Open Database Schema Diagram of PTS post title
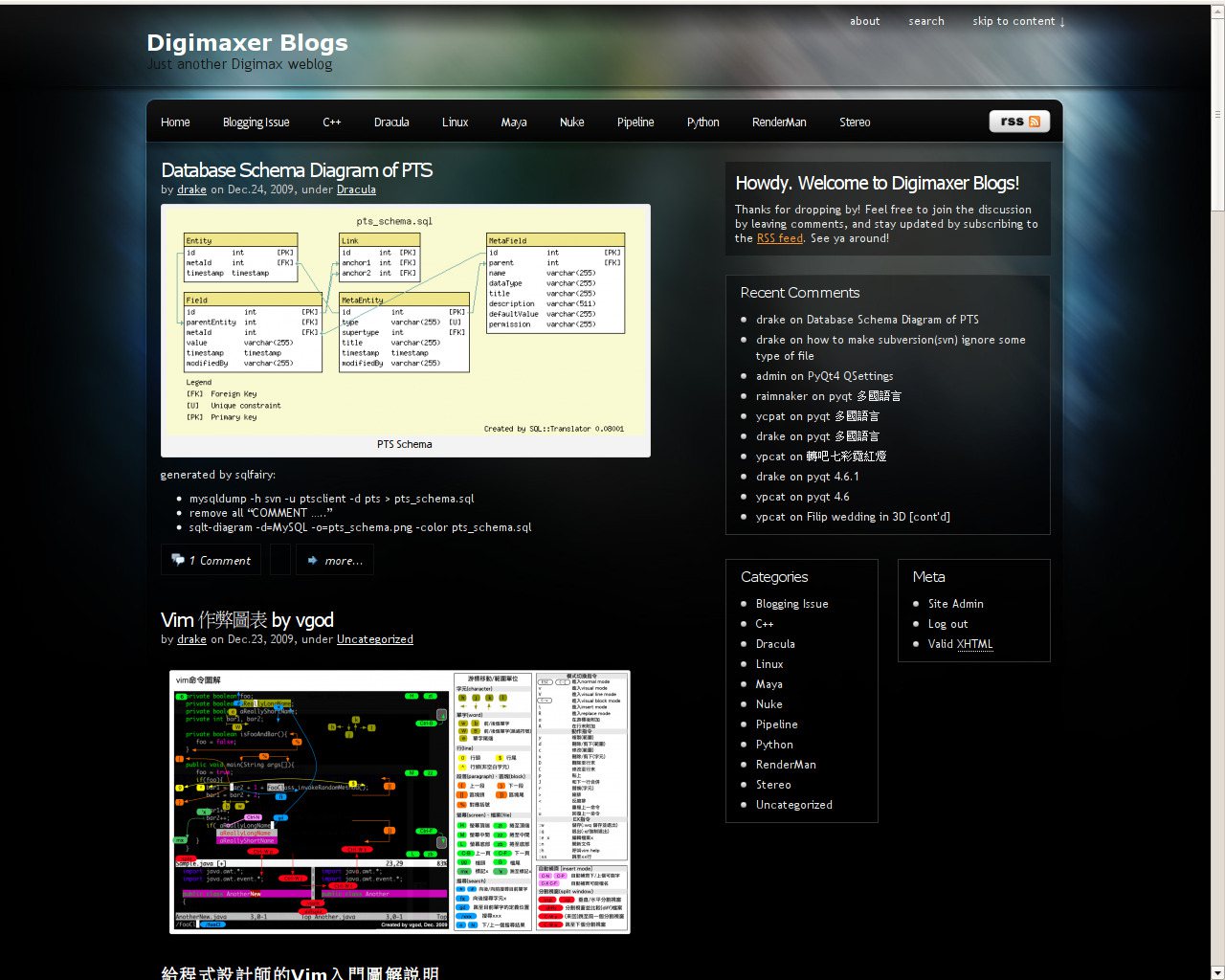 pyautogui.click(x=297, y=170)
